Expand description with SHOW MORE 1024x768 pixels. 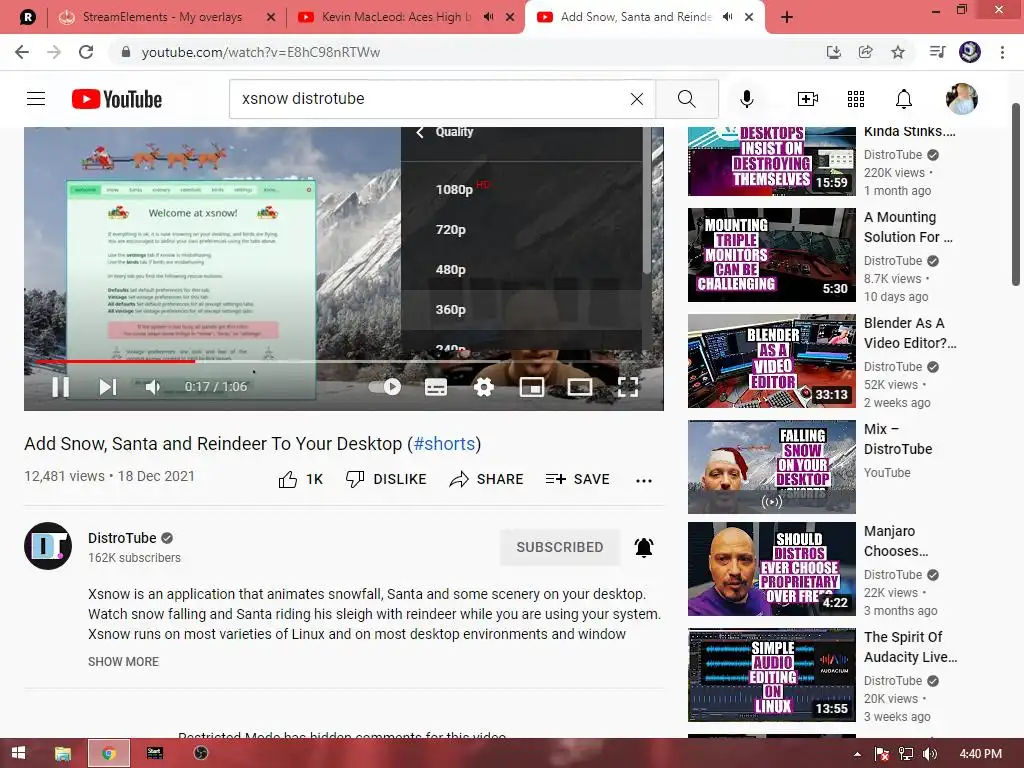pyautogui.click(x=123, y=662)
